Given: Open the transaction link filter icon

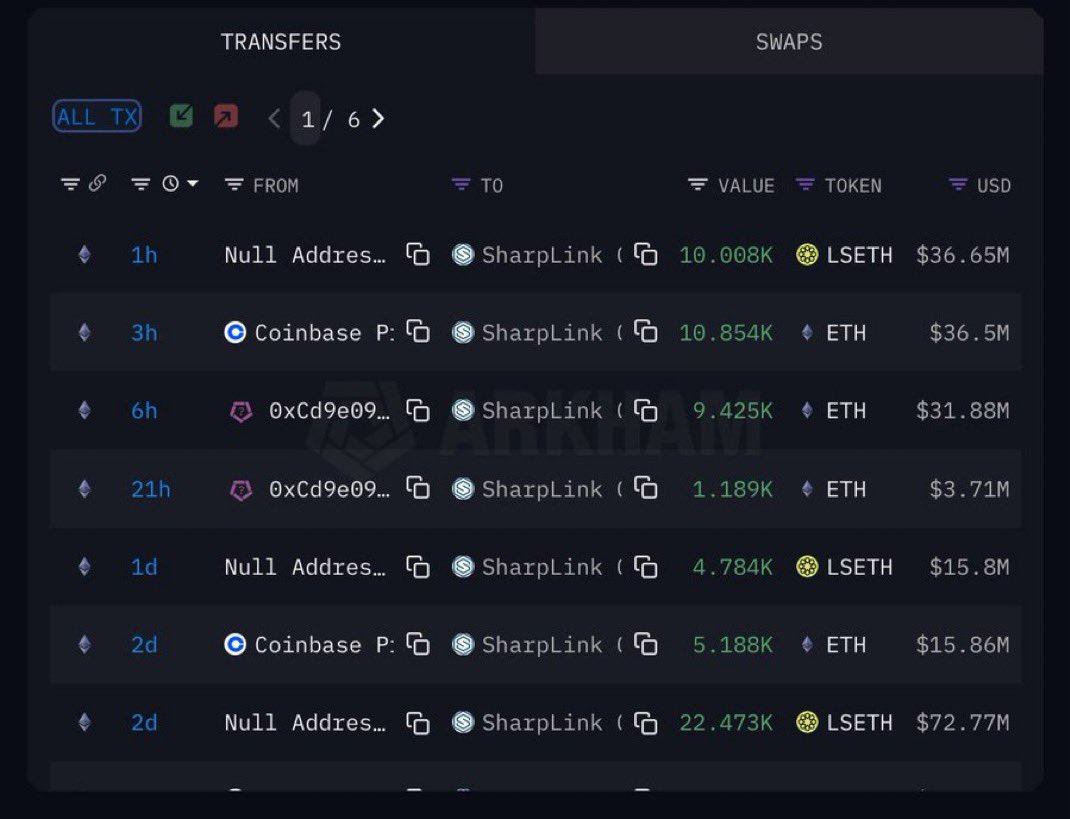Looking at the screenshot, I should pyautogui.click(x=70, y=184).
